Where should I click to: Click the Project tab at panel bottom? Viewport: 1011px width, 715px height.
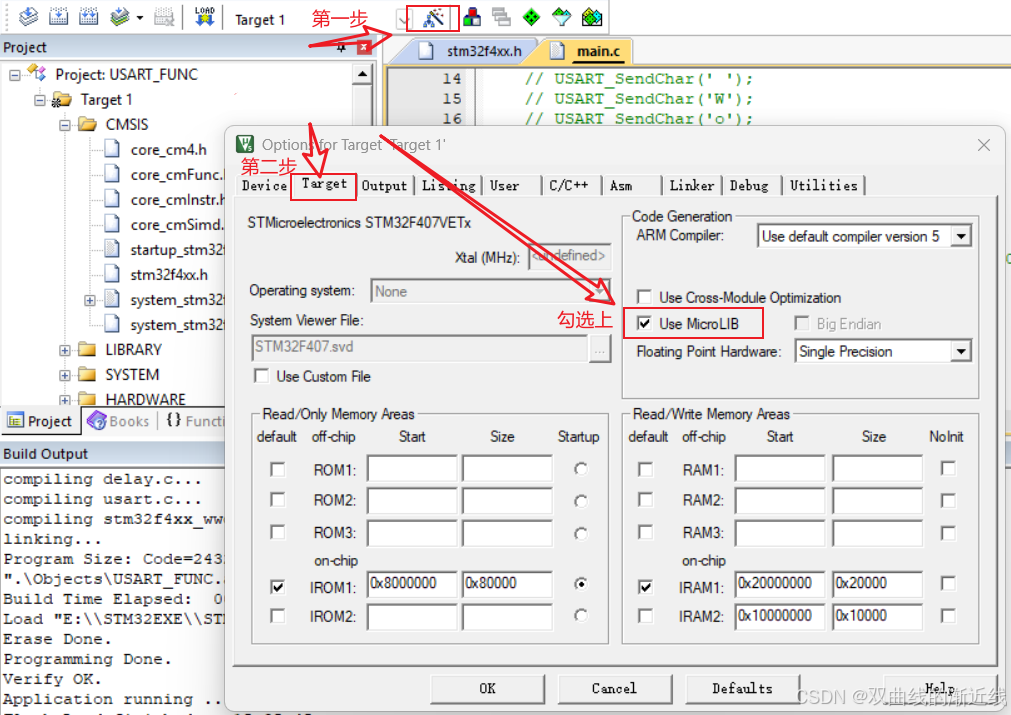tap(40, 421)
